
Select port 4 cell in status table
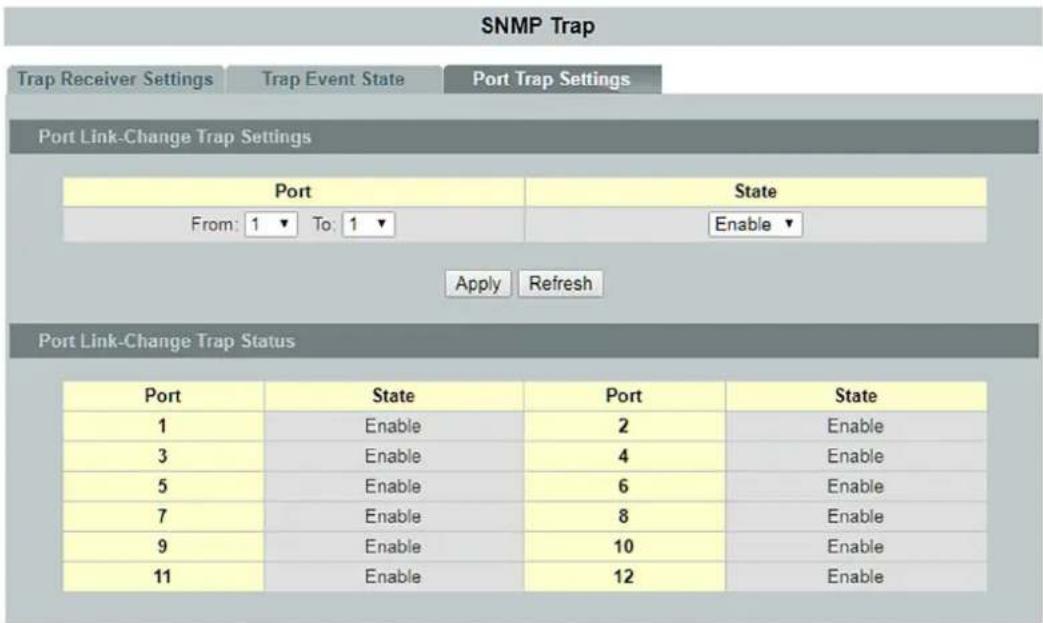624,456
